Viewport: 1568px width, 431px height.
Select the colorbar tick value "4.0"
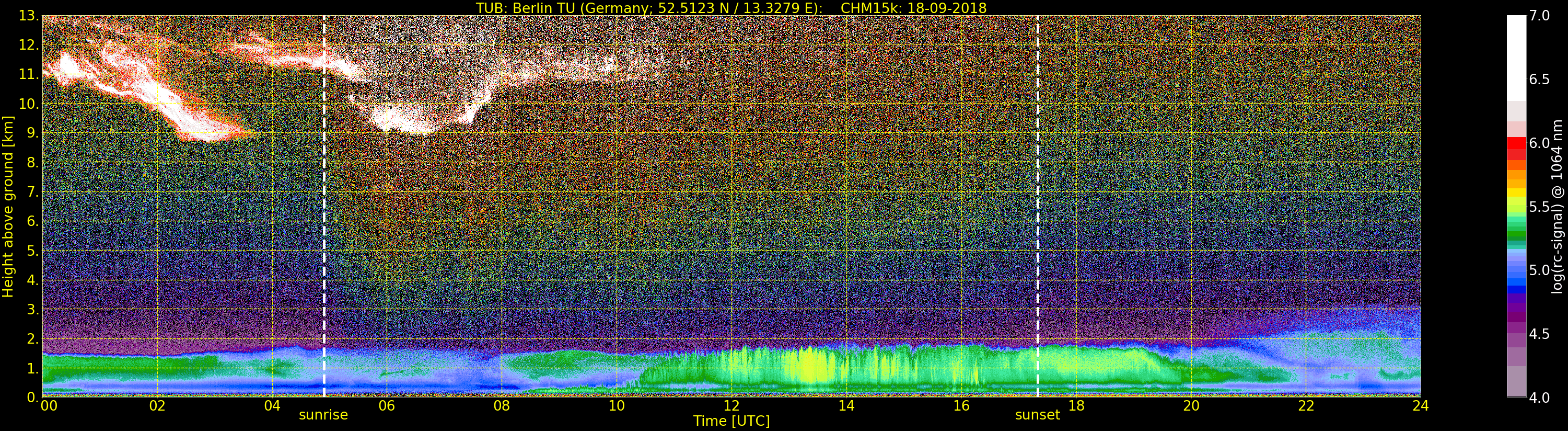[x=1539, y=398]
